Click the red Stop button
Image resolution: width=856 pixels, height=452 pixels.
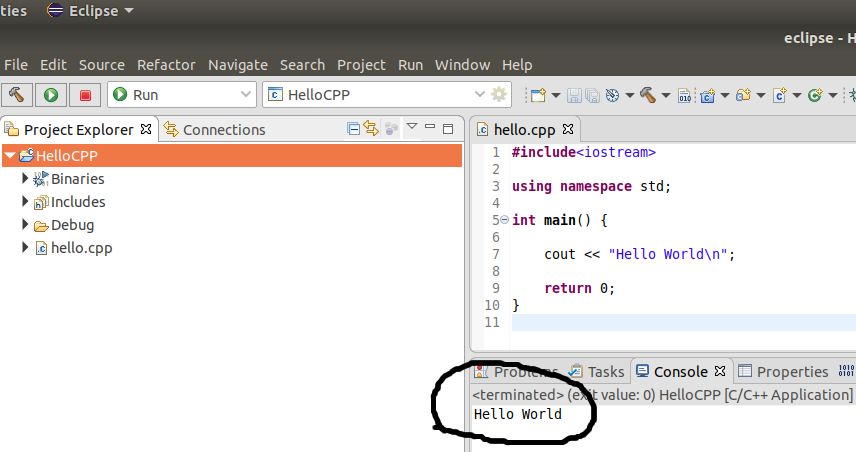click(x=85, y=95)
